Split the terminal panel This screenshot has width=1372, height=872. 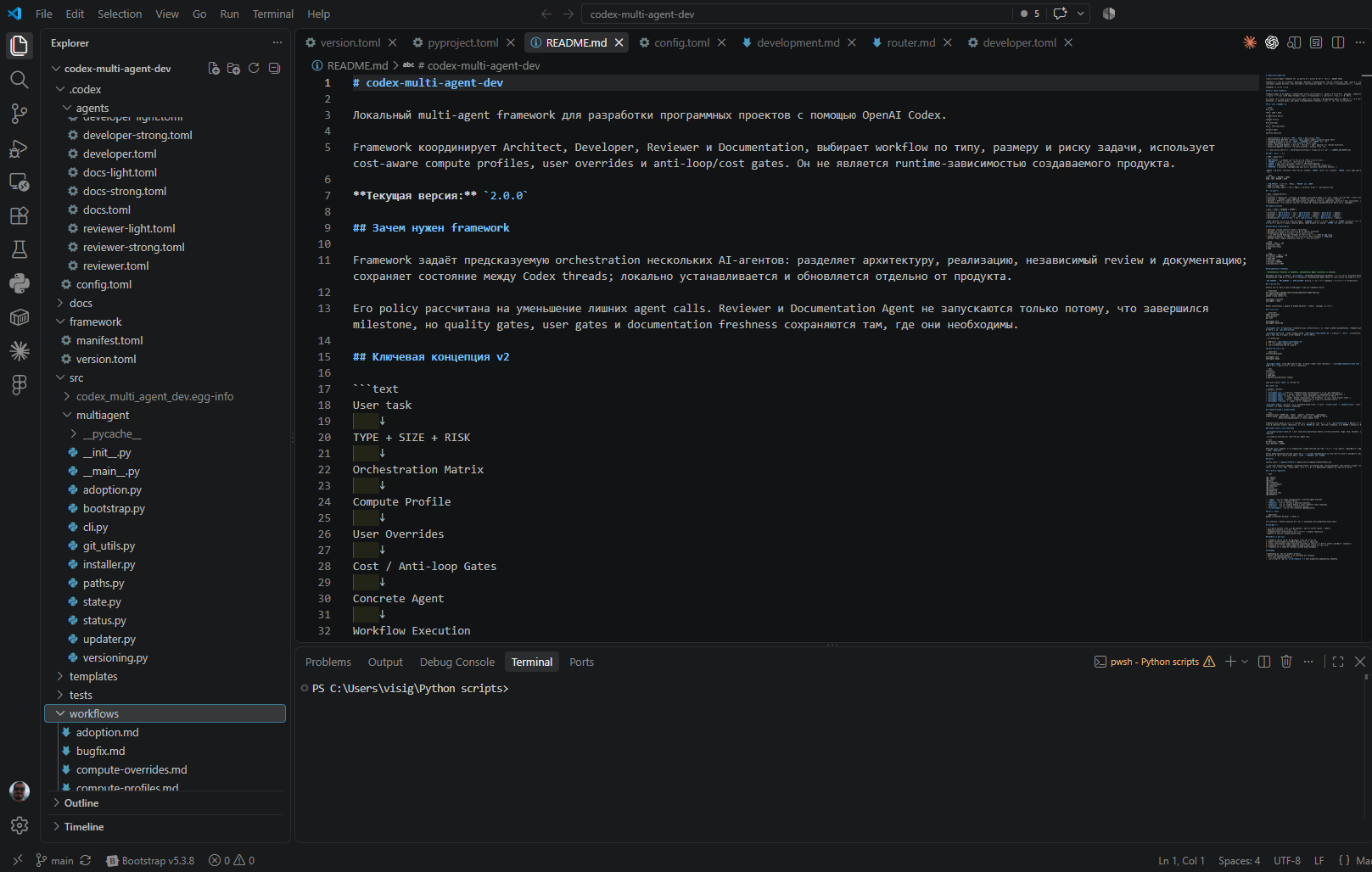tap(1264, 662)
